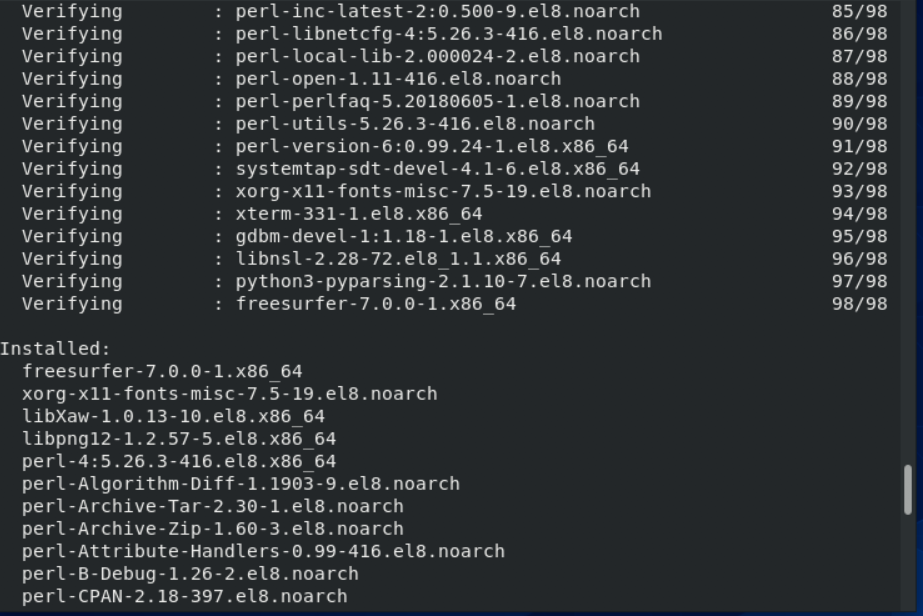Click the terminal scrollbar thumb
The height and width of the screenshot is (616, 923).
(x=908, y=490)
